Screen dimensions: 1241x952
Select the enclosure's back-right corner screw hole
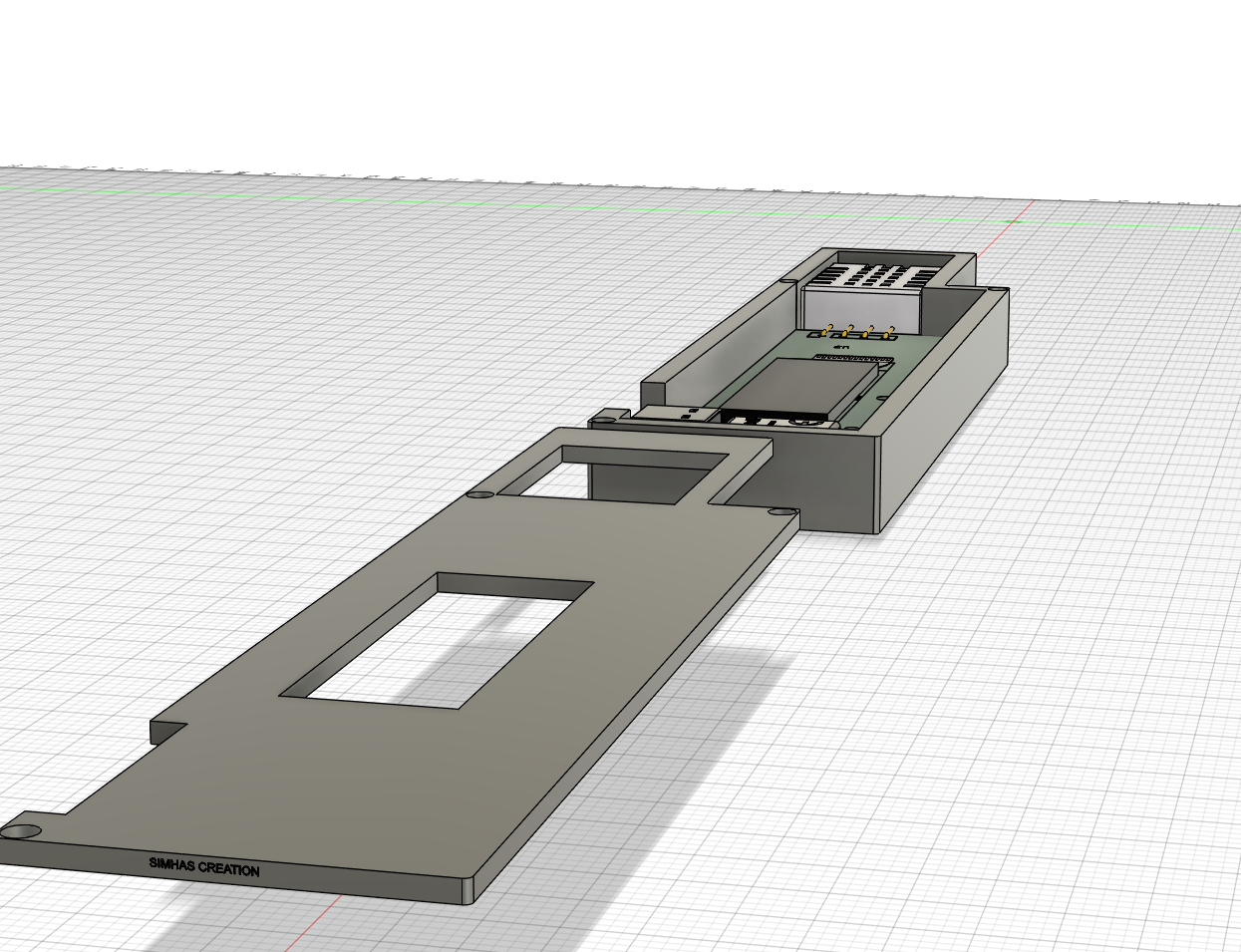pos(995,290)
